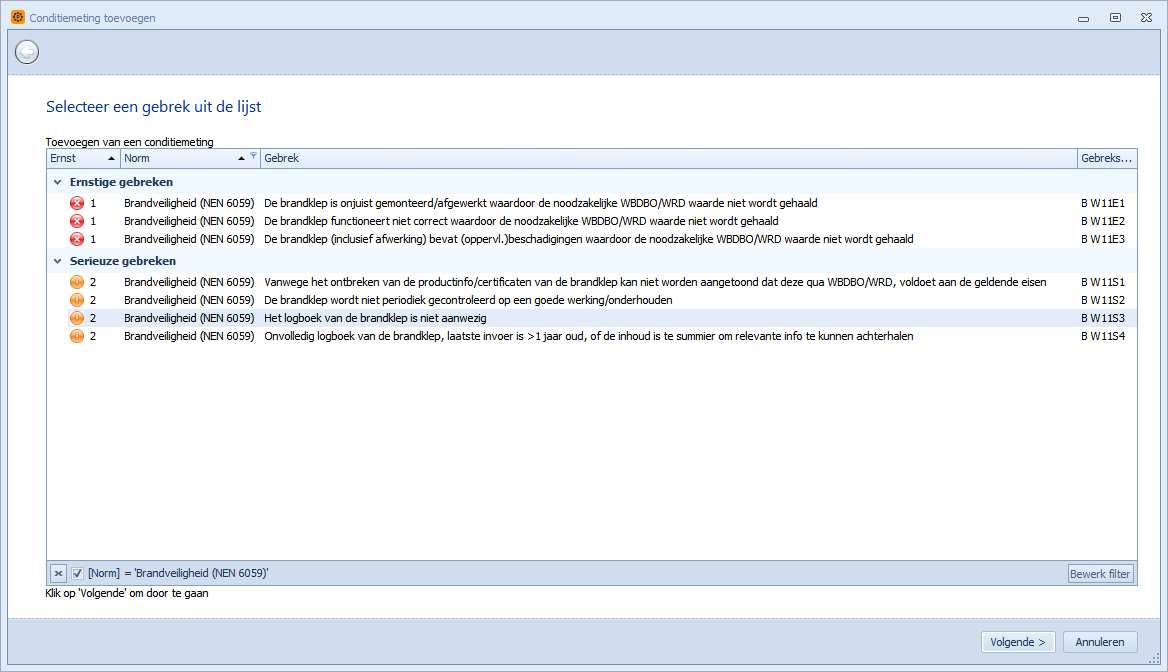Click the red severity icon for B W11E3

coord(77,239)
